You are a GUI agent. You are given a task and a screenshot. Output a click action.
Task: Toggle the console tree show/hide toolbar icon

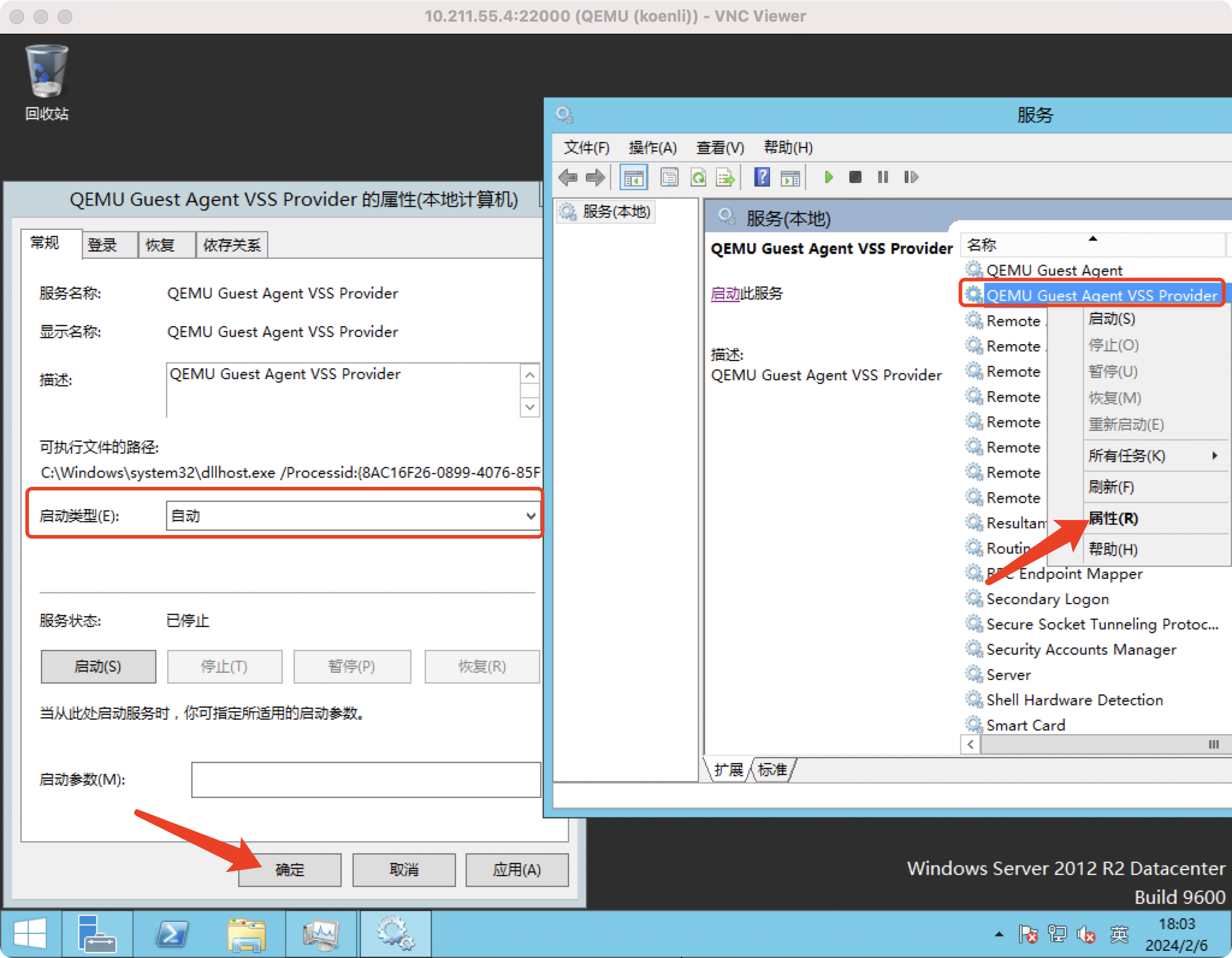click(x=634, y=177)
